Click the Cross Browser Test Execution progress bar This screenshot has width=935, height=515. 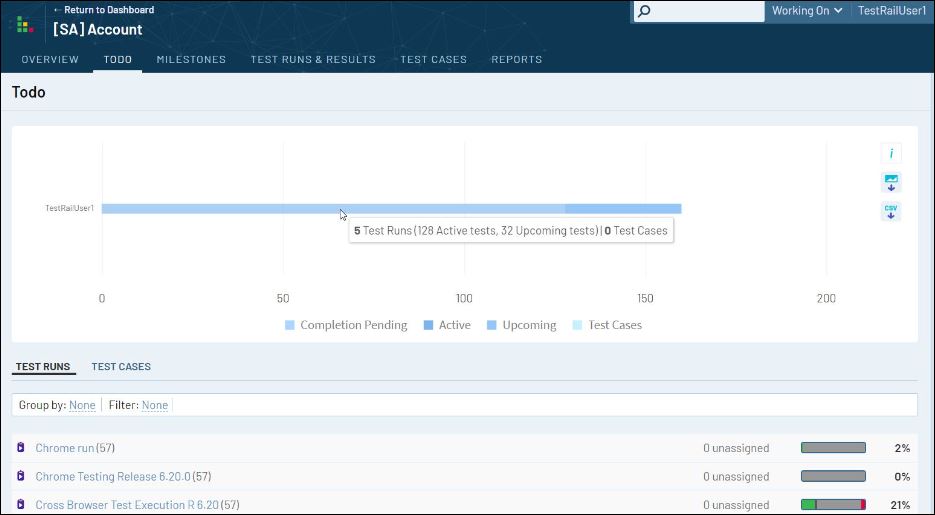click(833, 505)
